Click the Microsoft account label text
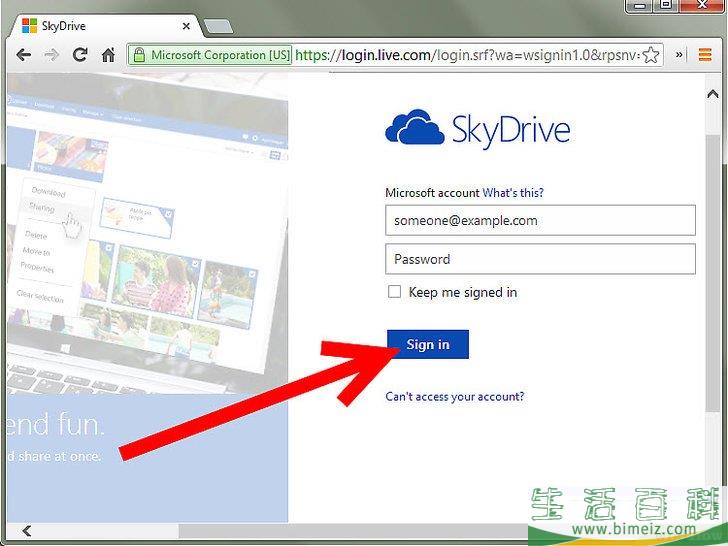This screenshot has height=546, width=728. point(432,193)
